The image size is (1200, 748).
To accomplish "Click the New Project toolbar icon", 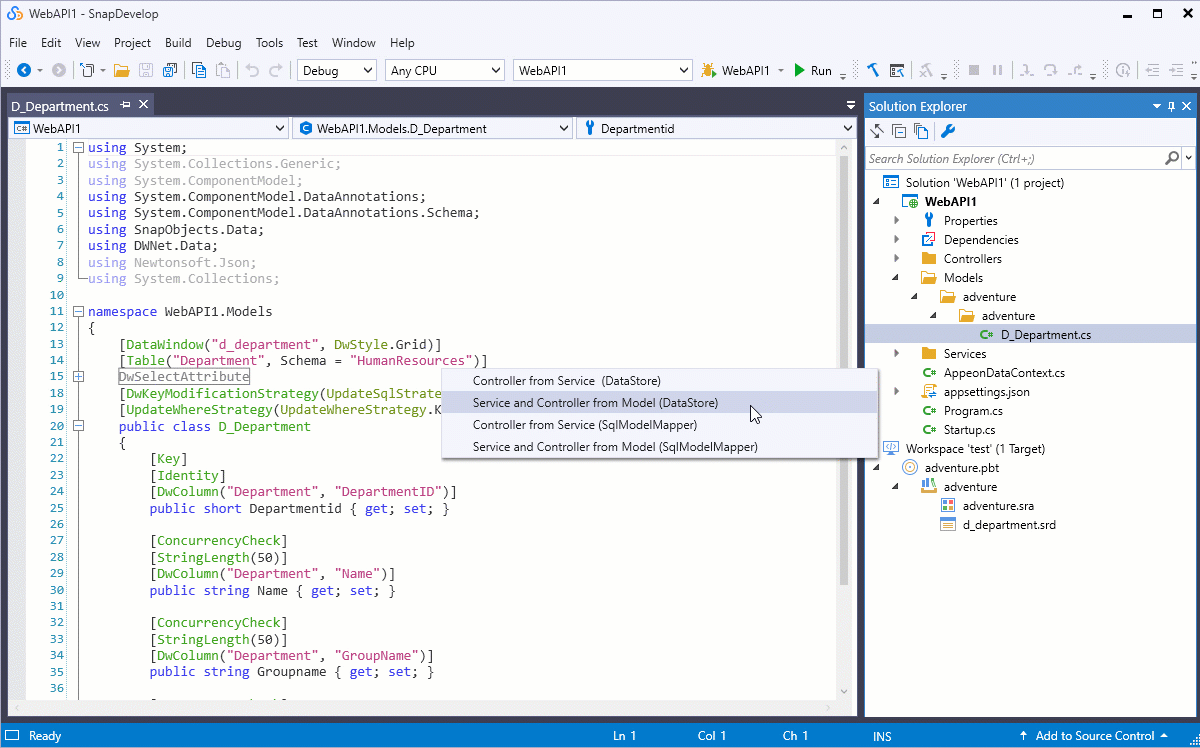I will [88, 70].
